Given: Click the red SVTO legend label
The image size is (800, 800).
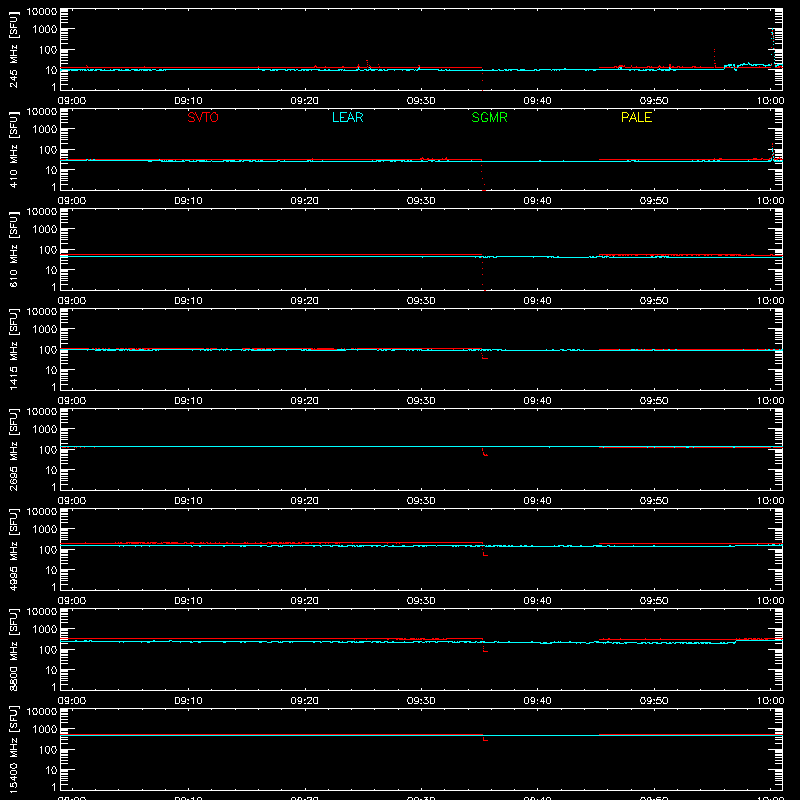Looking at the screenshot, I should click(x=203, y=117).
